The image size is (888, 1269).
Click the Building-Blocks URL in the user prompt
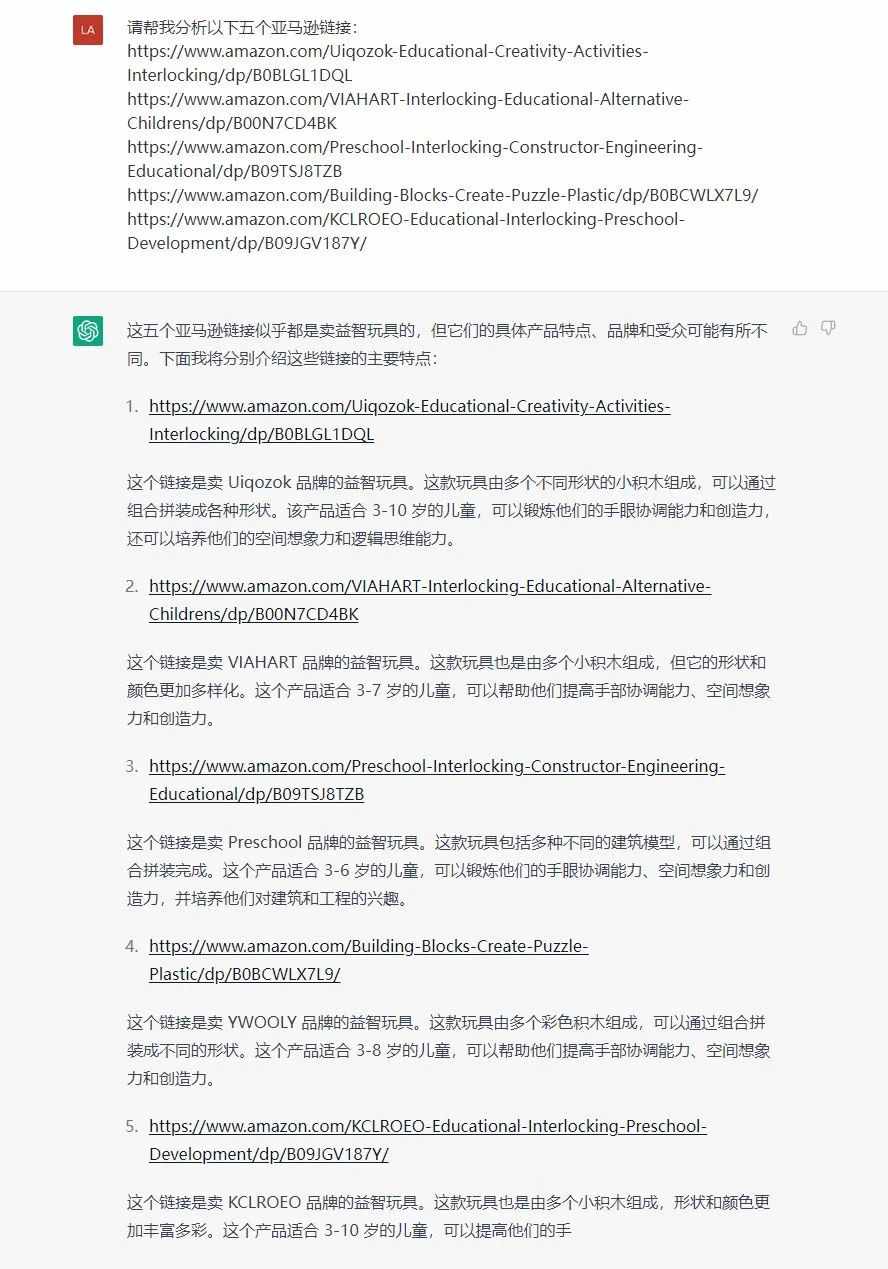coord(443,195)
